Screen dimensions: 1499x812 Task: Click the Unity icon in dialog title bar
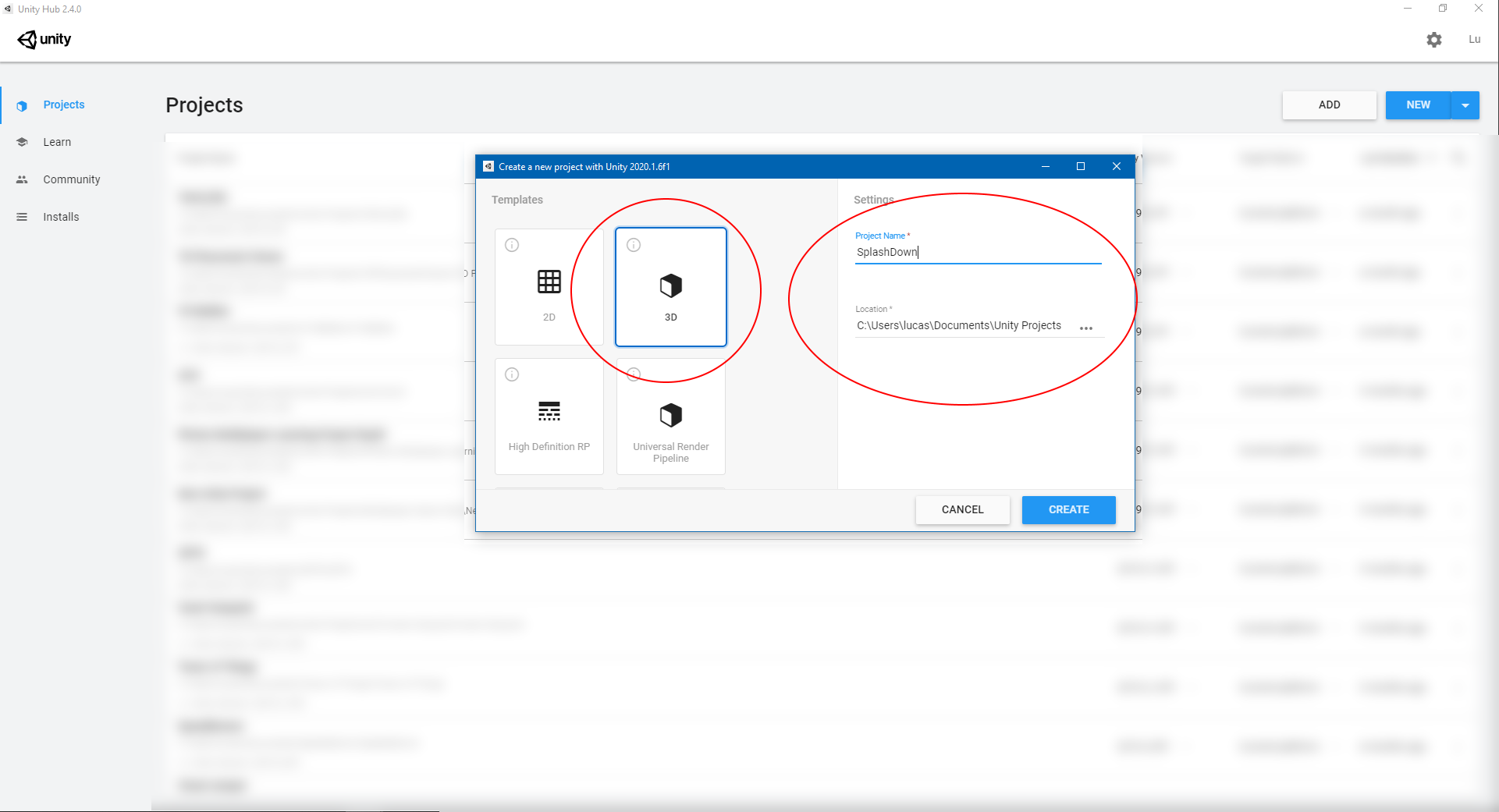488,166
